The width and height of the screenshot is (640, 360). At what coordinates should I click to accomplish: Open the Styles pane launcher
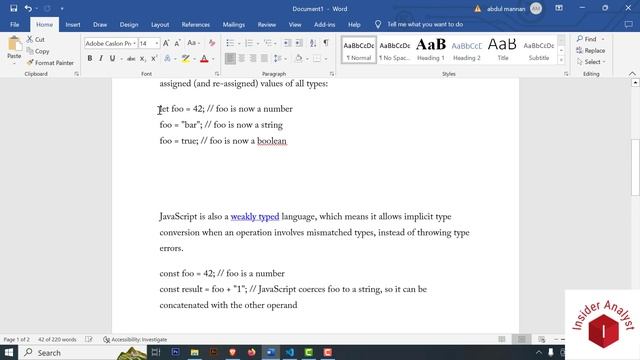pos(566,74)
